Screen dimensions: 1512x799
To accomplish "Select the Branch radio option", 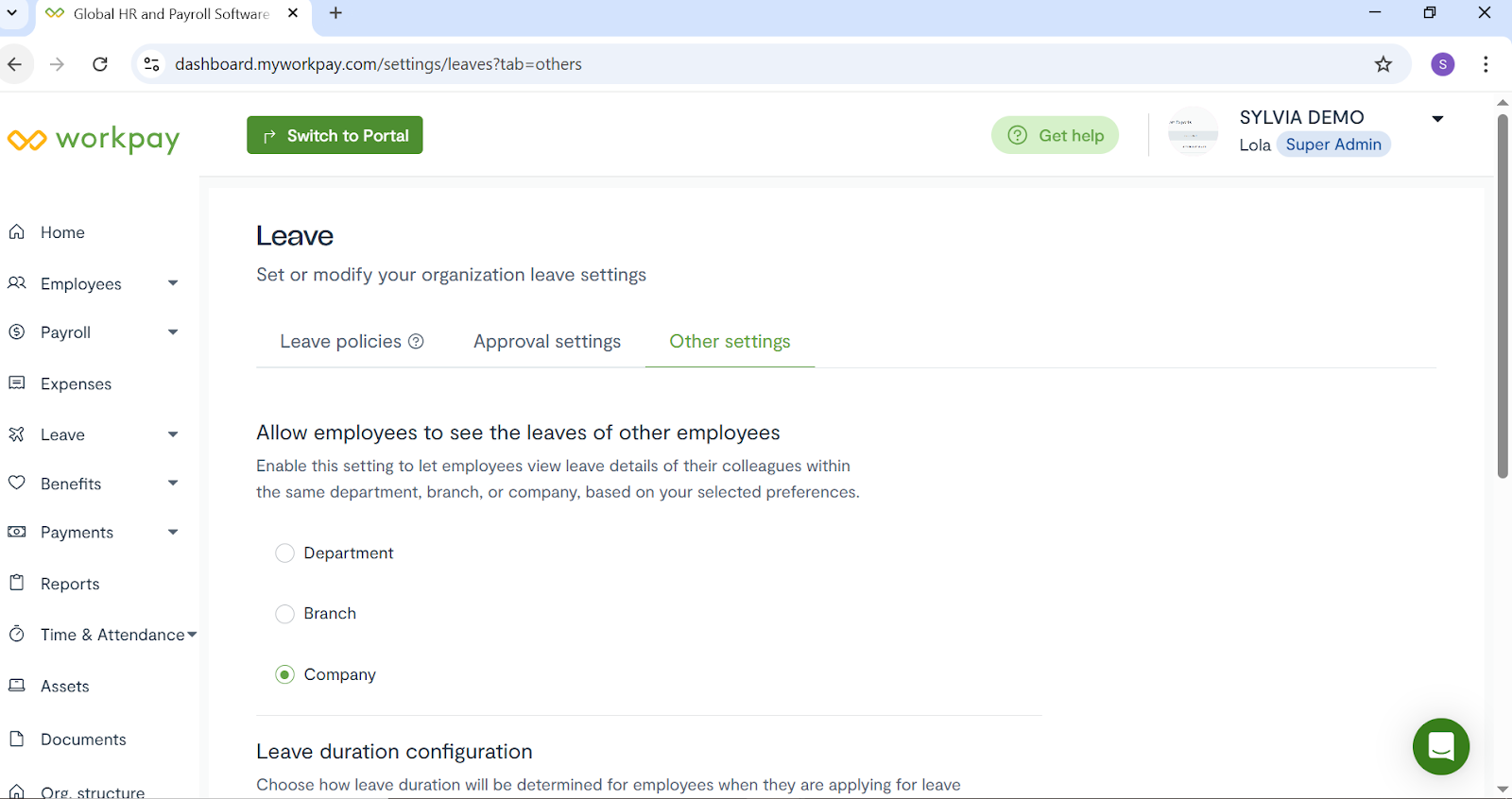I will (284, 614).
